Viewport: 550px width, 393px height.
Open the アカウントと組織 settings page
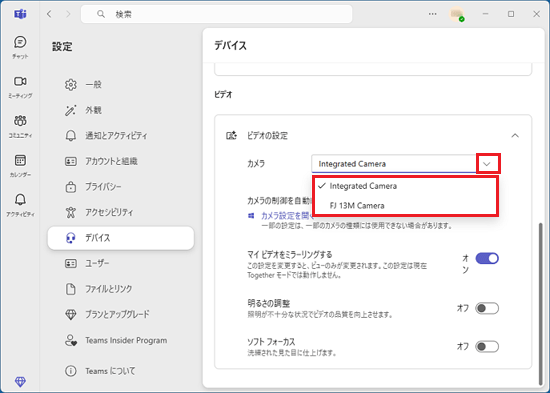pos(121,161)
